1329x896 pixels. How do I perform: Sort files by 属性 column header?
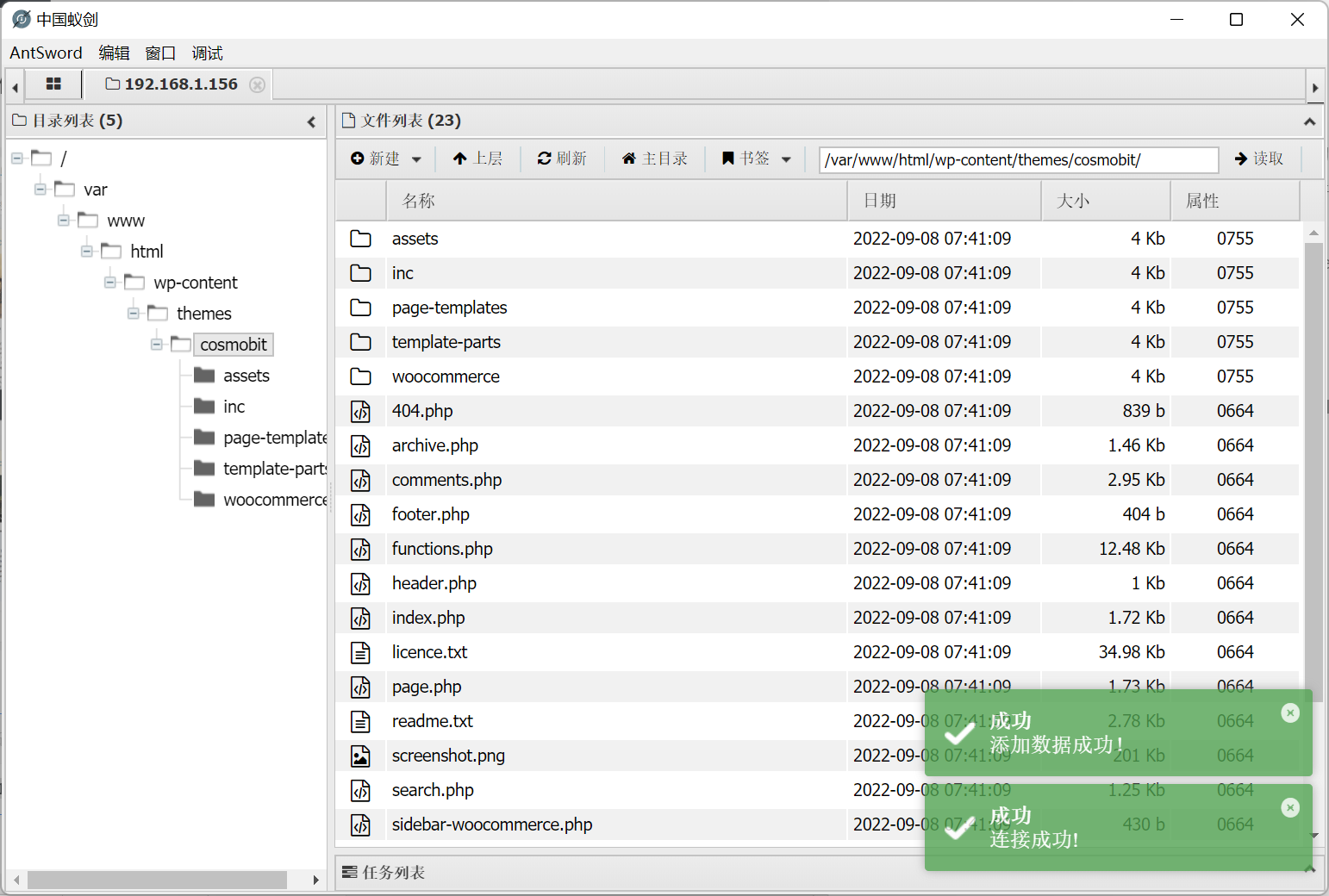(1235, 201)
